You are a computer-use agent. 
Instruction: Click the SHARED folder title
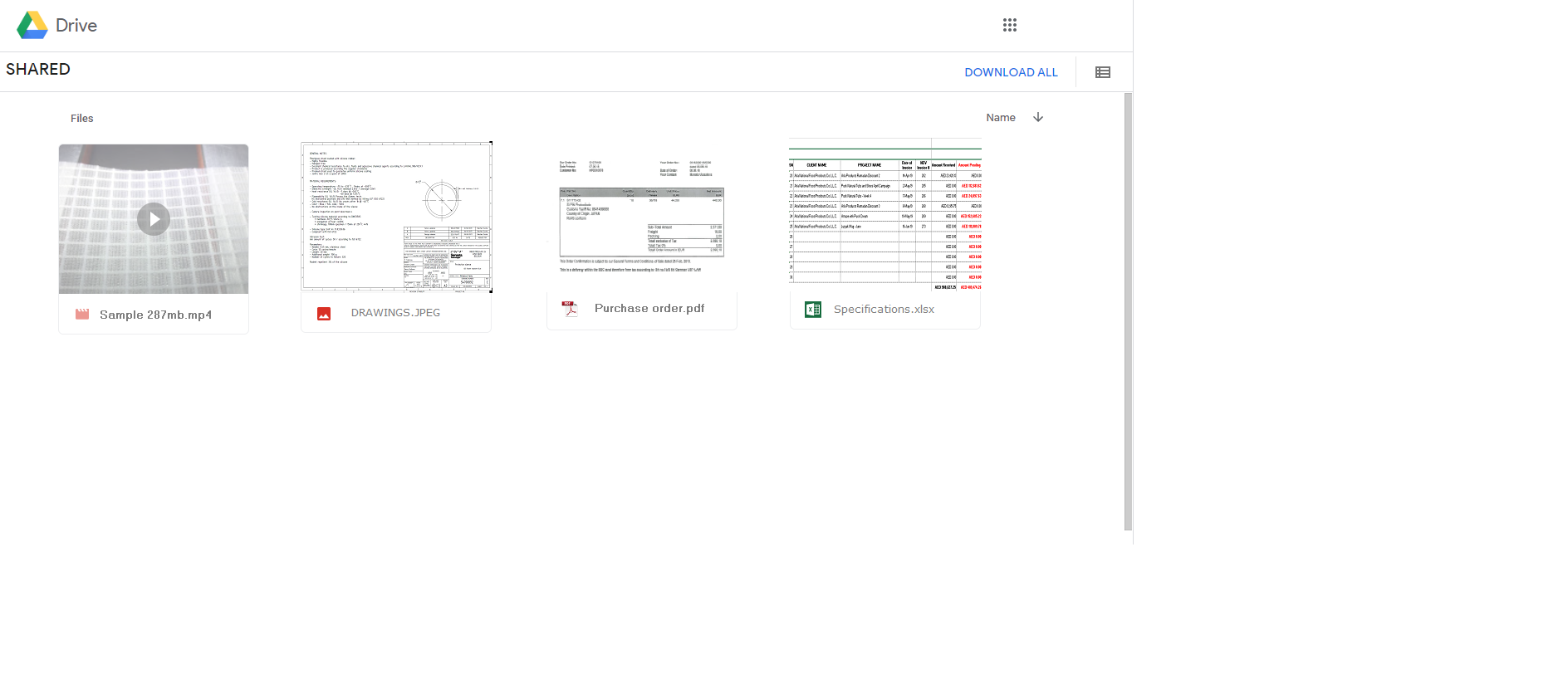pyautogui.click(x=38, y=70)
